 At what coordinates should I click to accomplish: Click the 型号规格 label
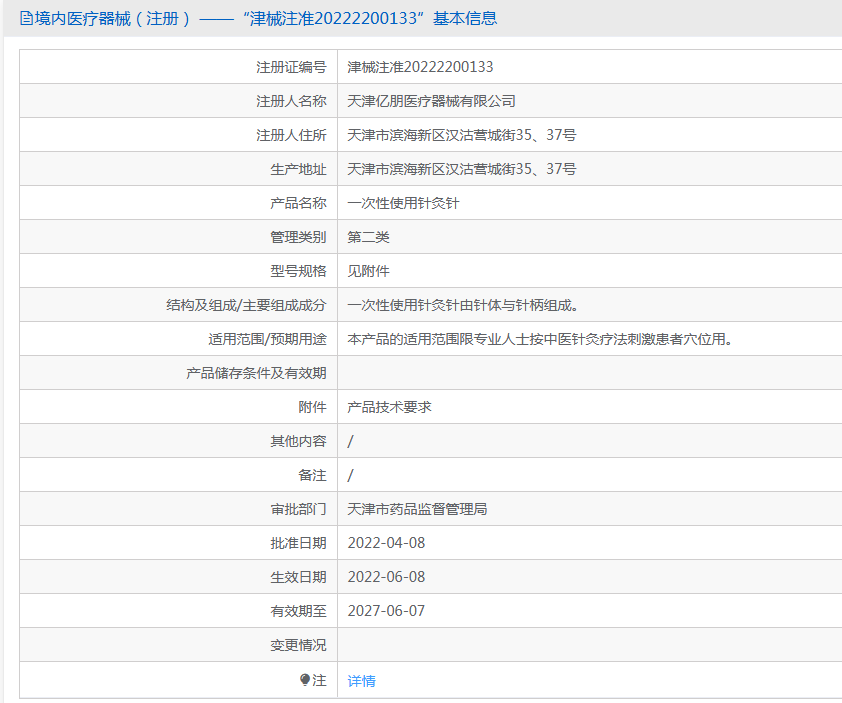pyautogui.click(x=298, y=271)
